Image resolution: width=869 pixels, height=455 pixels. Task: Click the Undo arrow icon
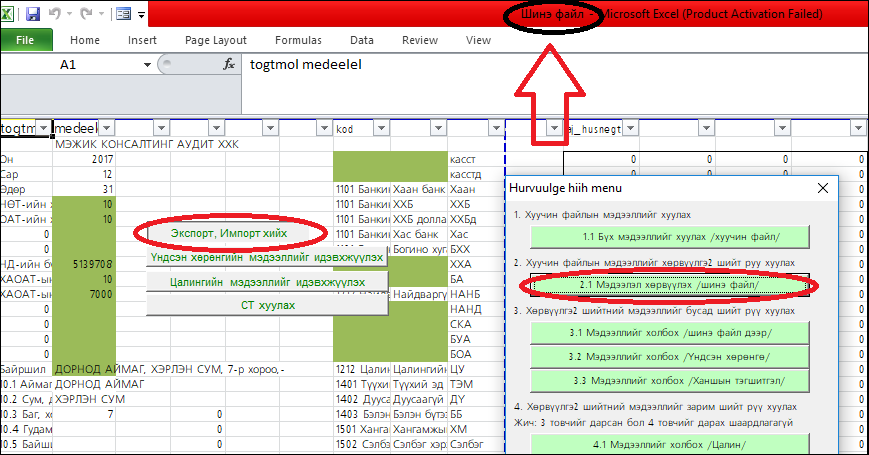click(57, 15)
